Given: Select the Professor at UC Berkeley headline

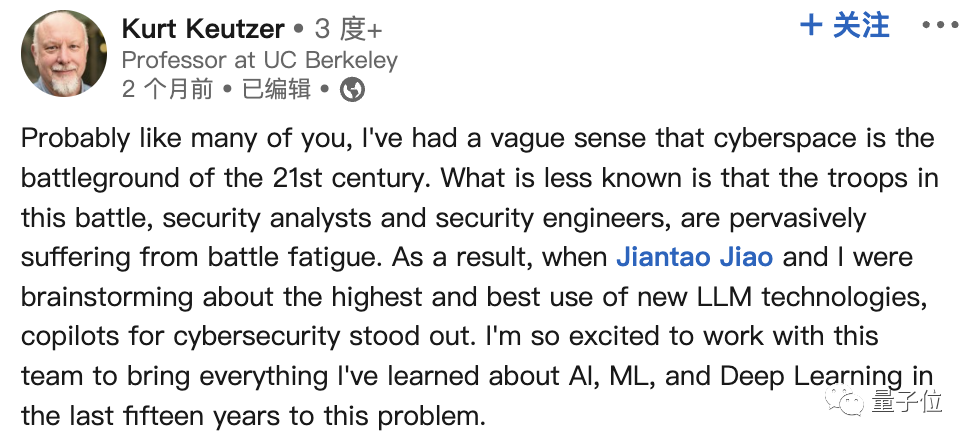Looking at the screenshot, I should [260, 60].
